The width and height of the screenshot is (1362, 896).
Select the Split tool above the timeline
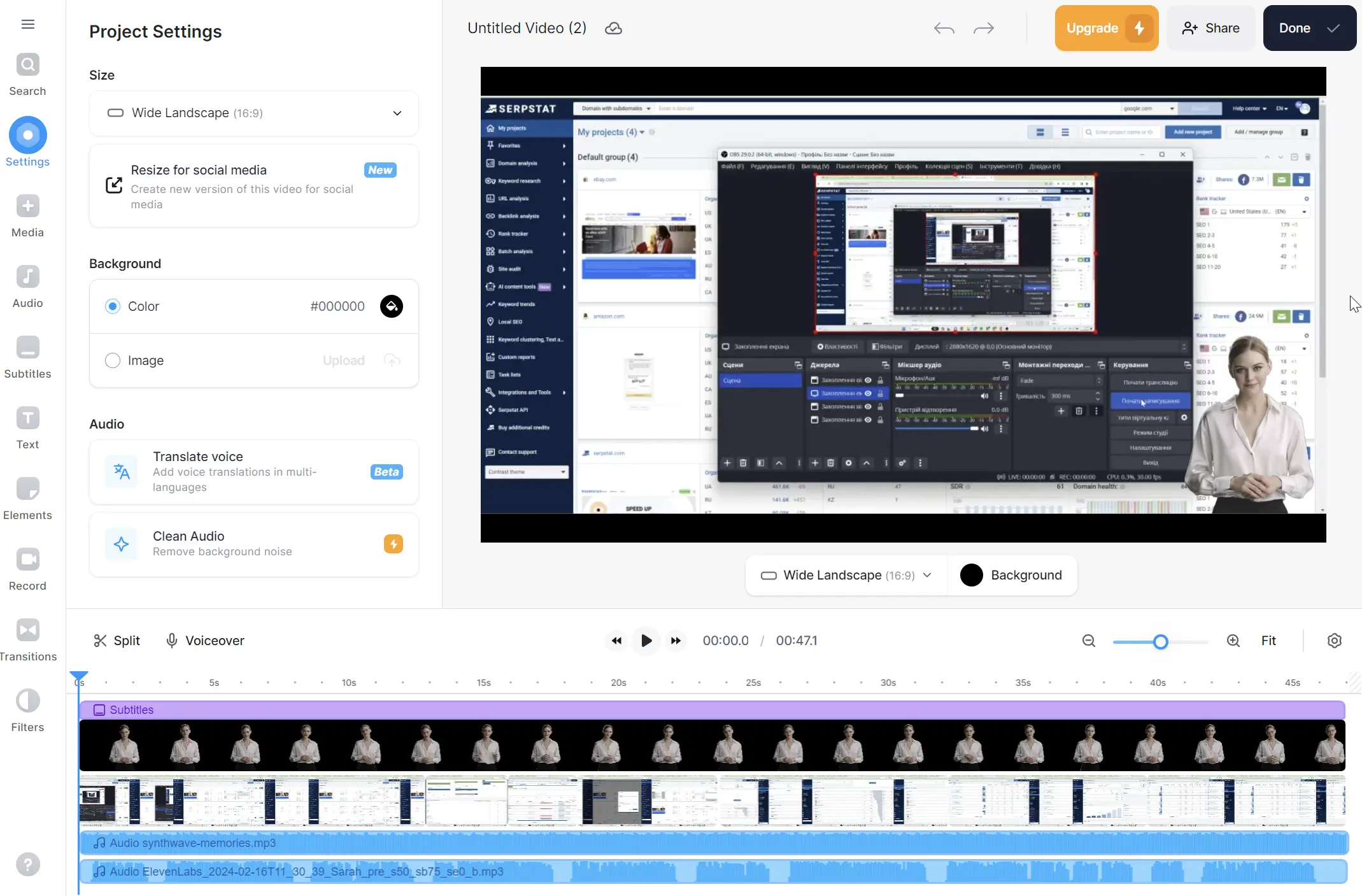[x=117, y=640]
